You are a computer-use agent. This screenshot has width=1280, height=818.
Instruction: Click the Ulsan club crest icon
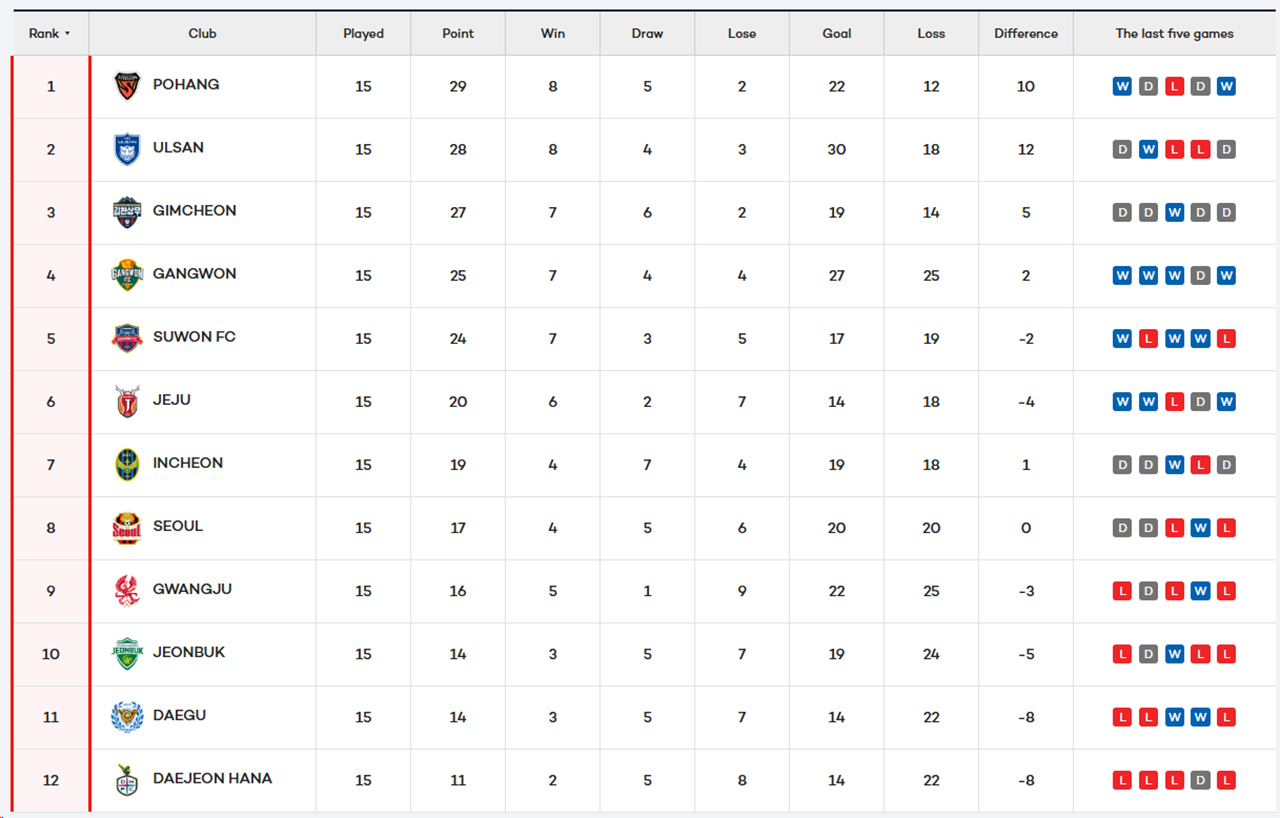(x=127, y=149)
